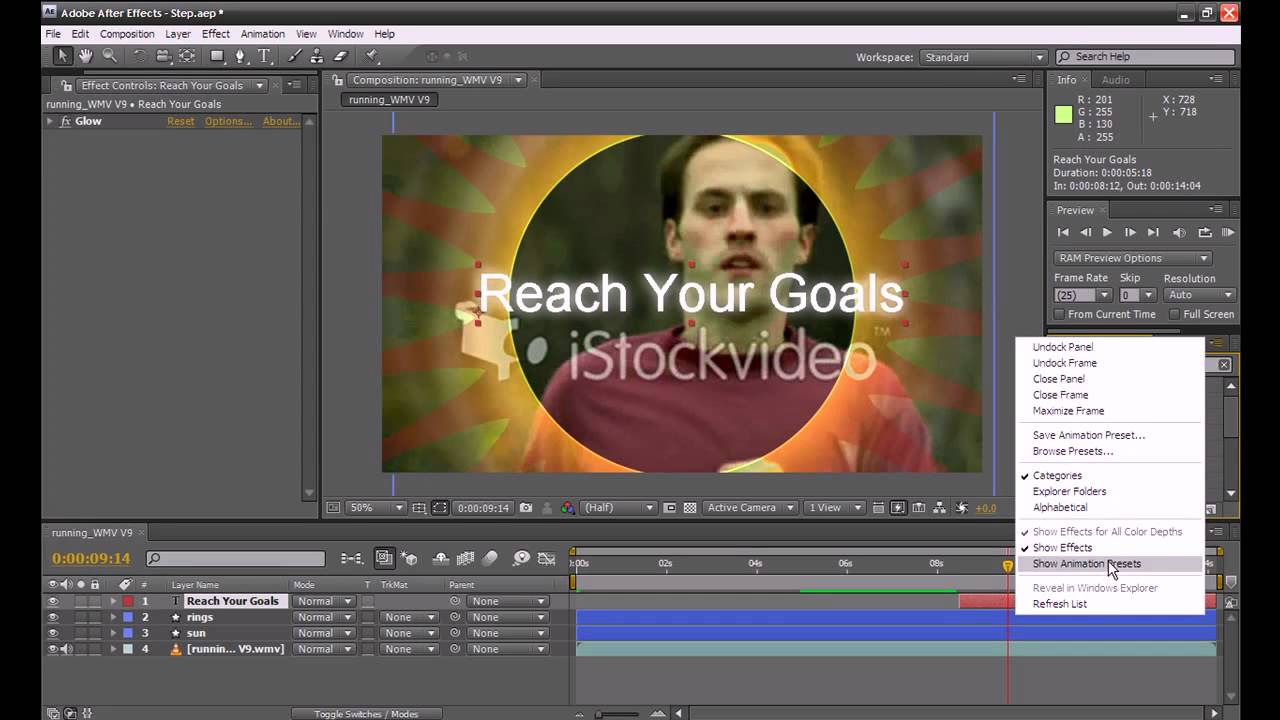Image resolution: width=1280 pixels, height=720 pixels.
Task: Click the red label of layer 1
Action: [128, 601]
